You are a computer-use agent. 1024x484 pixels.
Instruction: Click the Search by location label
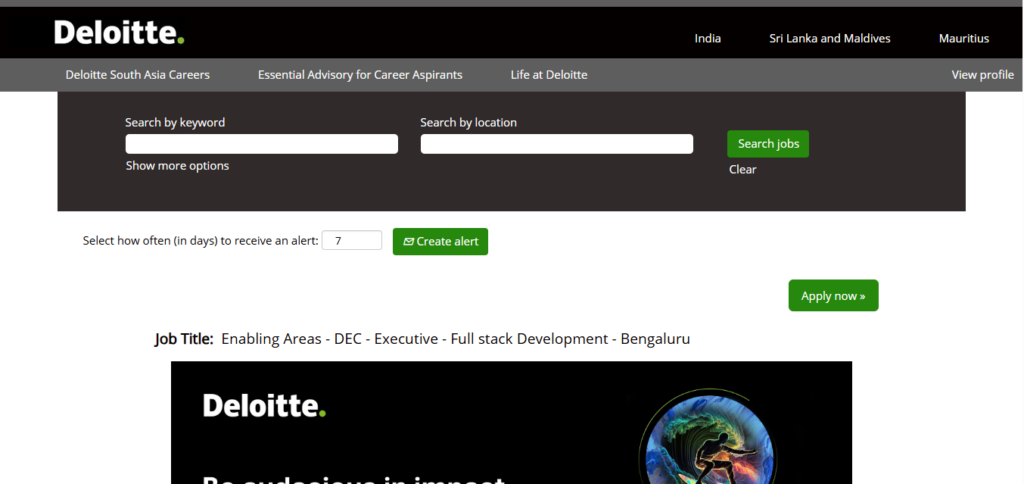(x=468, y=122)
